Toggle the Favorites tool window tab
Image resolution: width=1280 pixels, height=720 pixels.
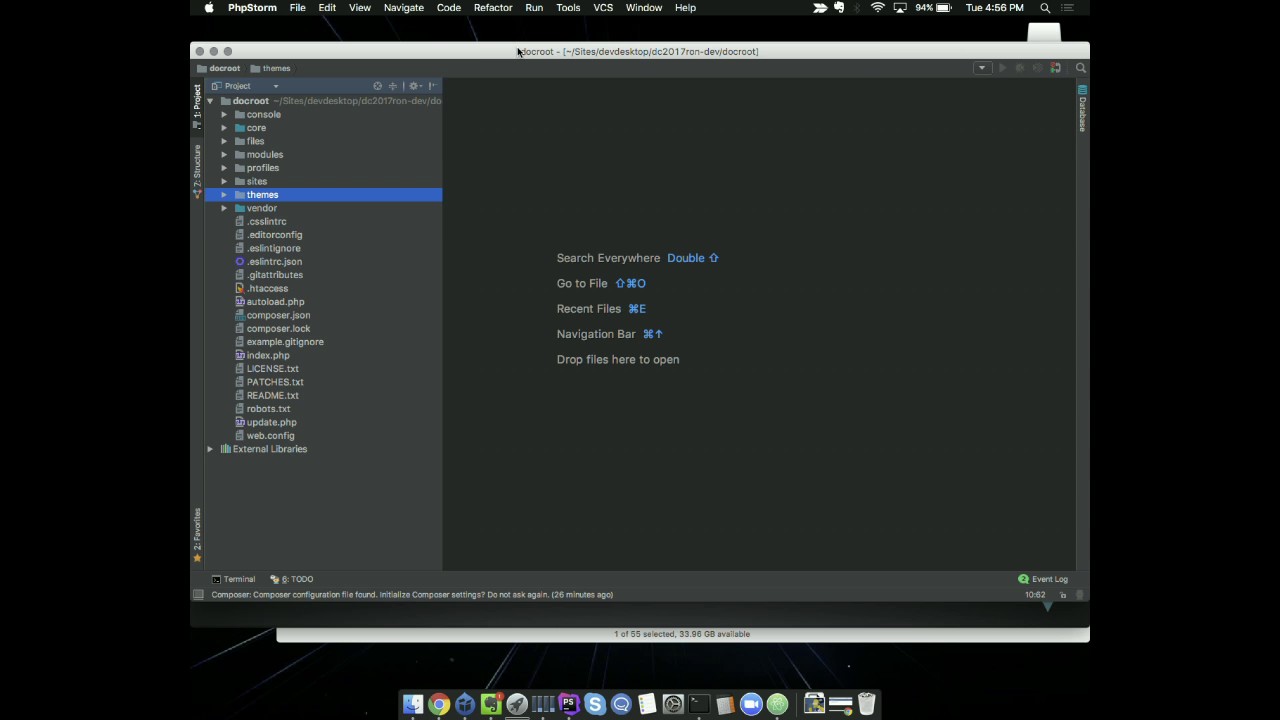click(x=197, y=535)
